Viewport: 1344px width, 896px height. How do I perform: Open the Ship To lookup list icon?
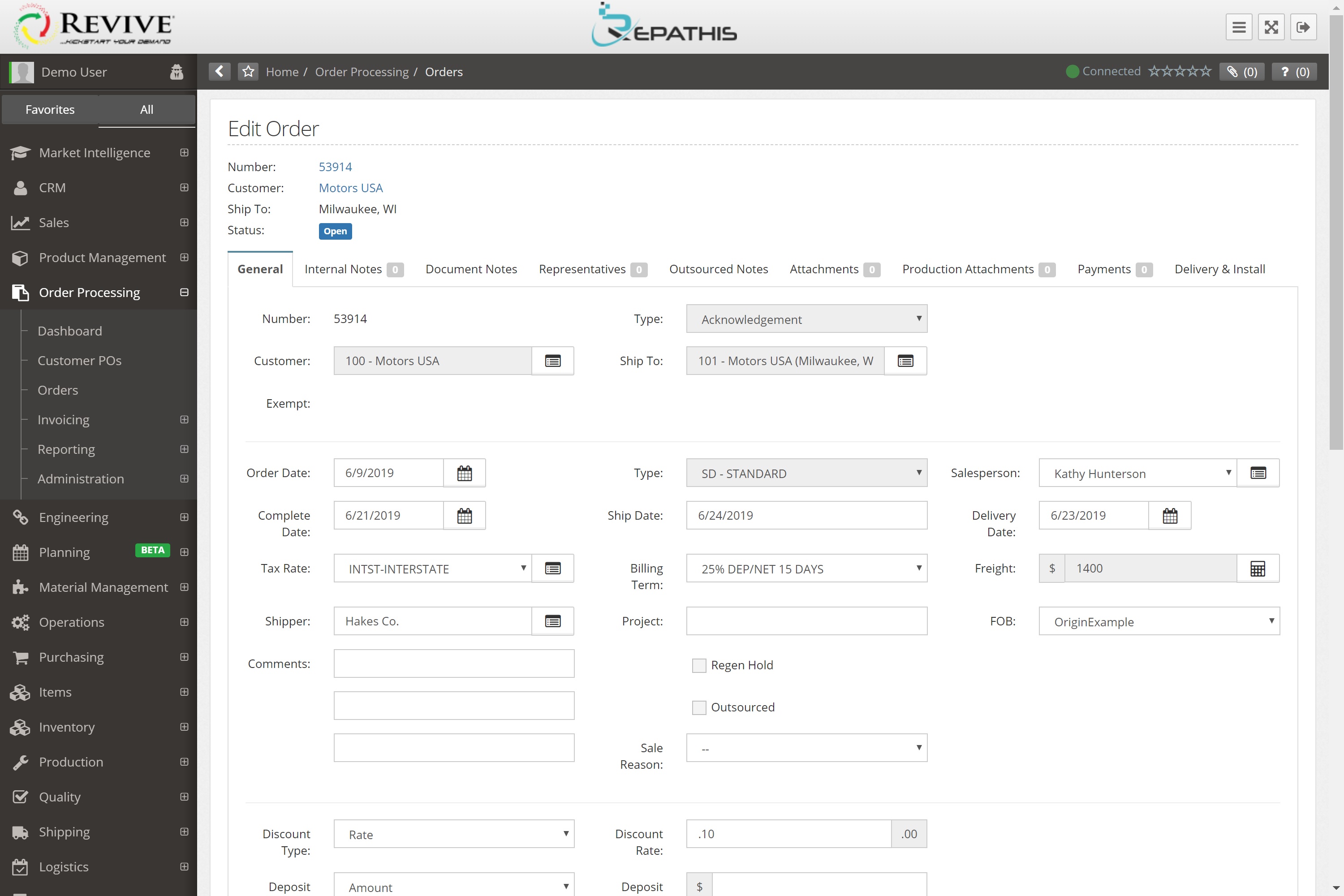(905, 361)
